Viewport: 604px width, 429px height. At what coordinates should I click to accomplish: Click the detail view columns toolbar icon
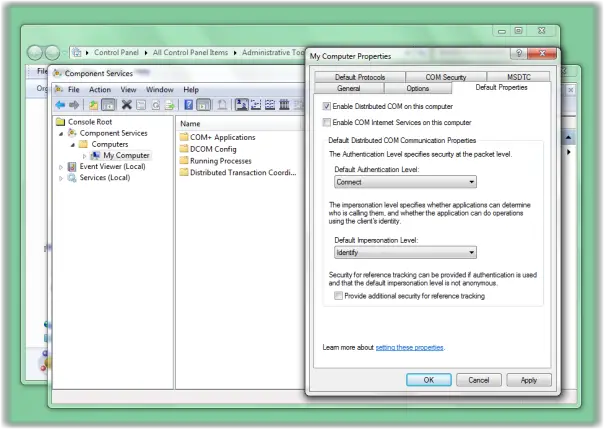coord(284,105)
